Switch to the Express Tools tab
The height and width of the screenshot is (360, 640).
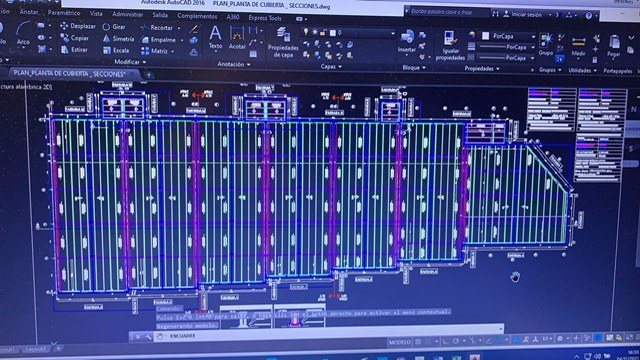pos(264,18)
